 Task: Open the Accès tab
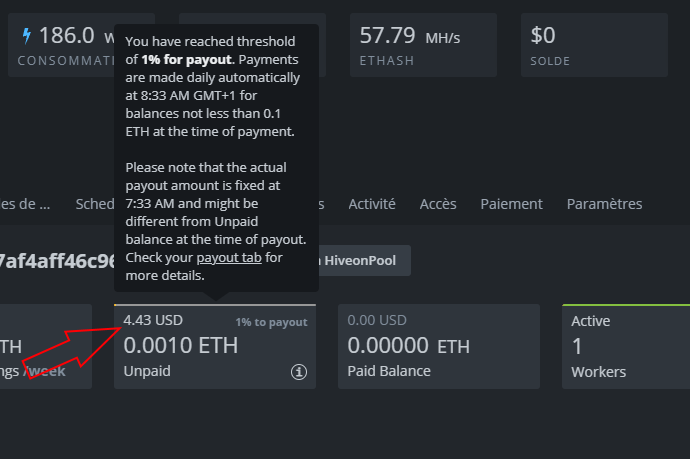tap(438, 204)
